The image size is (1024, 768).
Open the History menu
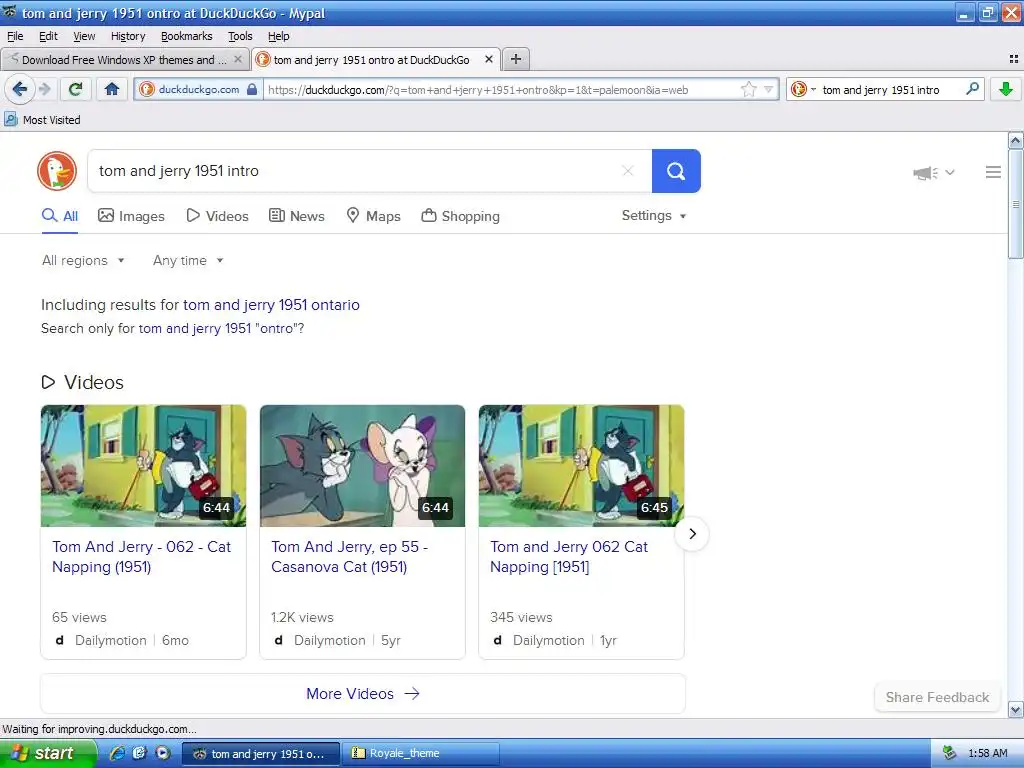pyautogui.click(x=128, y=36)
